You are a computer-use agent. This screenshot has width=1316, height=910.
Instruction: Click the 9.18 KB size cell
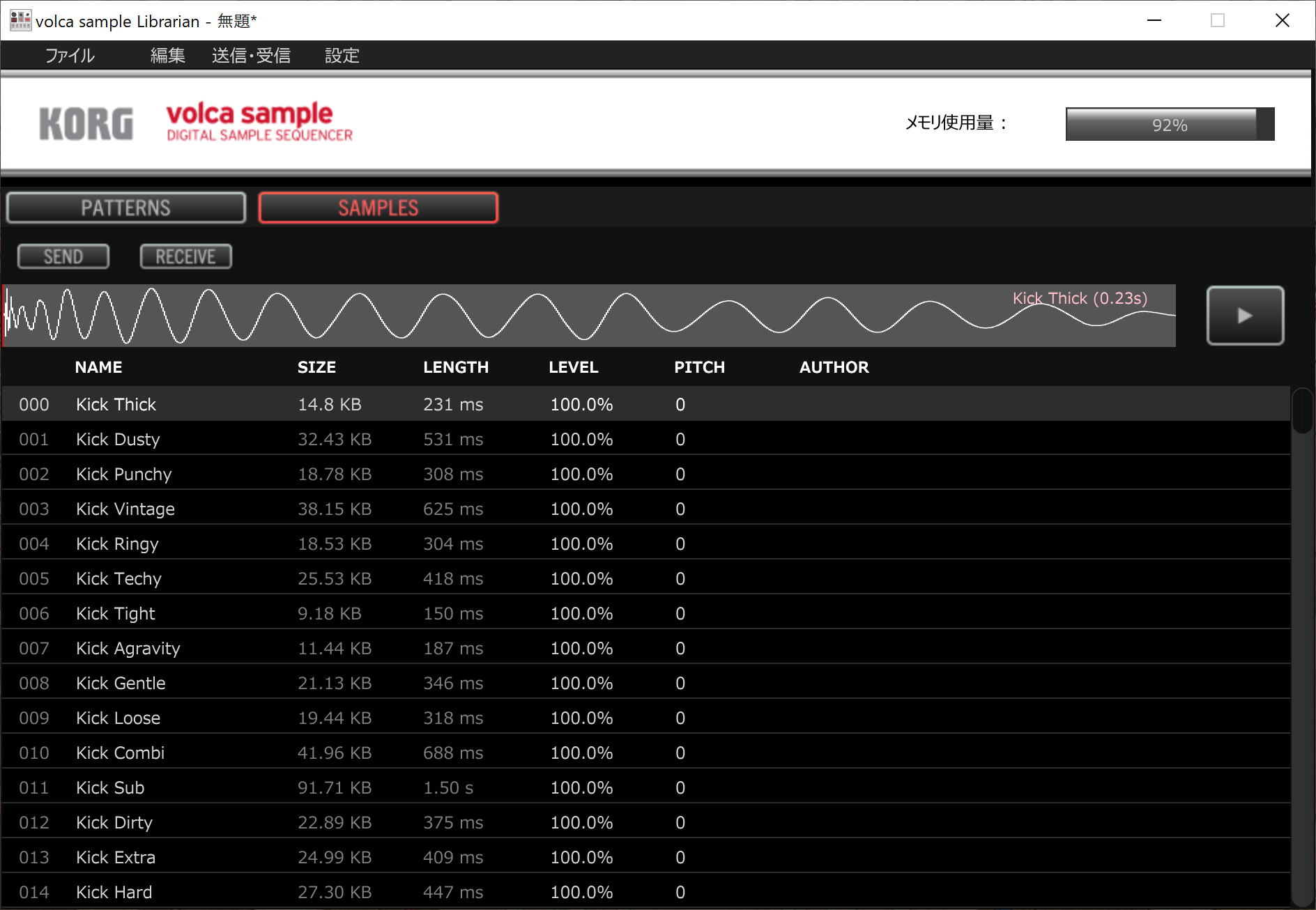pyautogui.click(x=330, y=613)
